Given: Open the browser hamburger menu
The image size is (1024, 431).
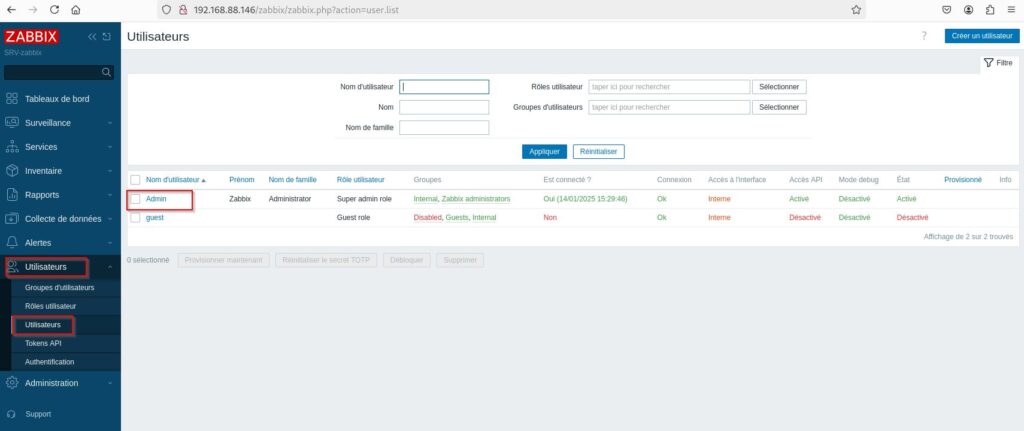Looking at the screenshot, I should [x=1011, y=10].
